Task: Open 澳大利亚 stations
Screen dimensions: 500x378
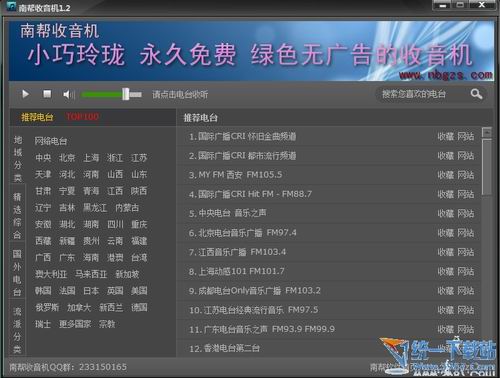Action: click(51, 274)
